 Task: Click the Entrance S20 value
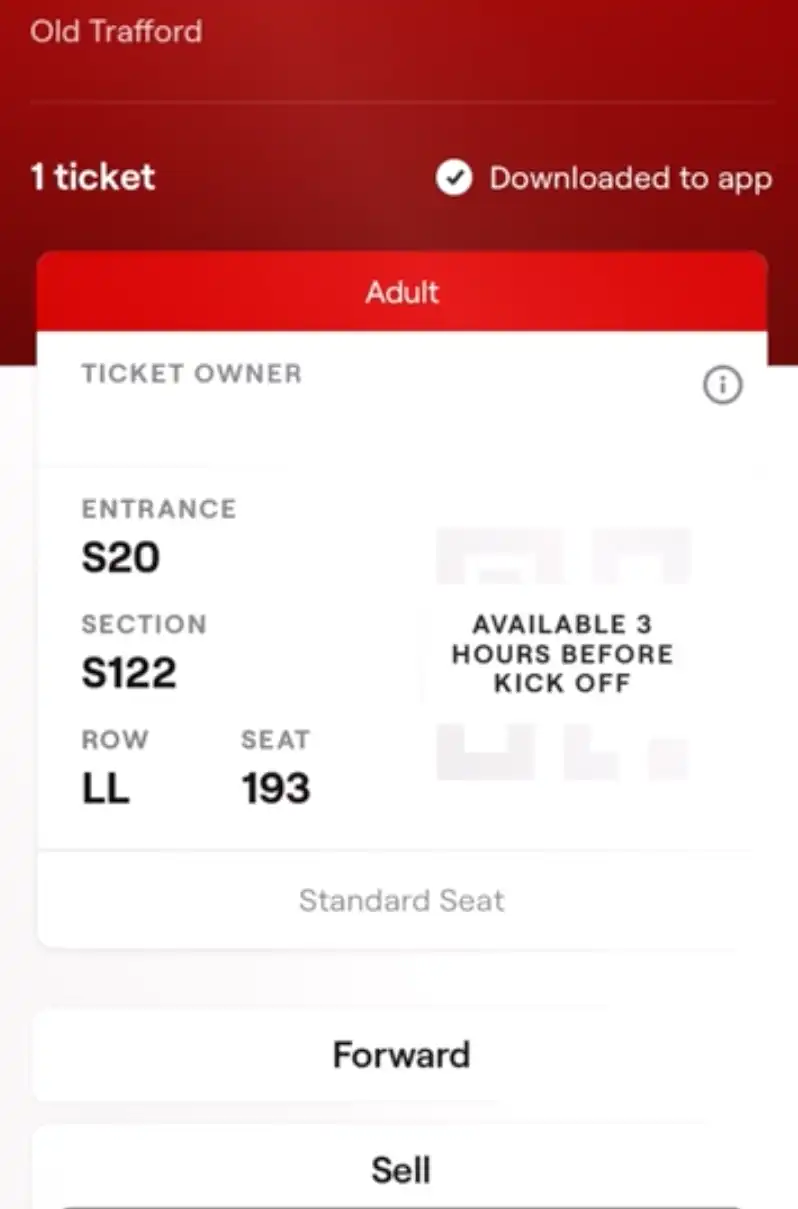click(120, 557)
